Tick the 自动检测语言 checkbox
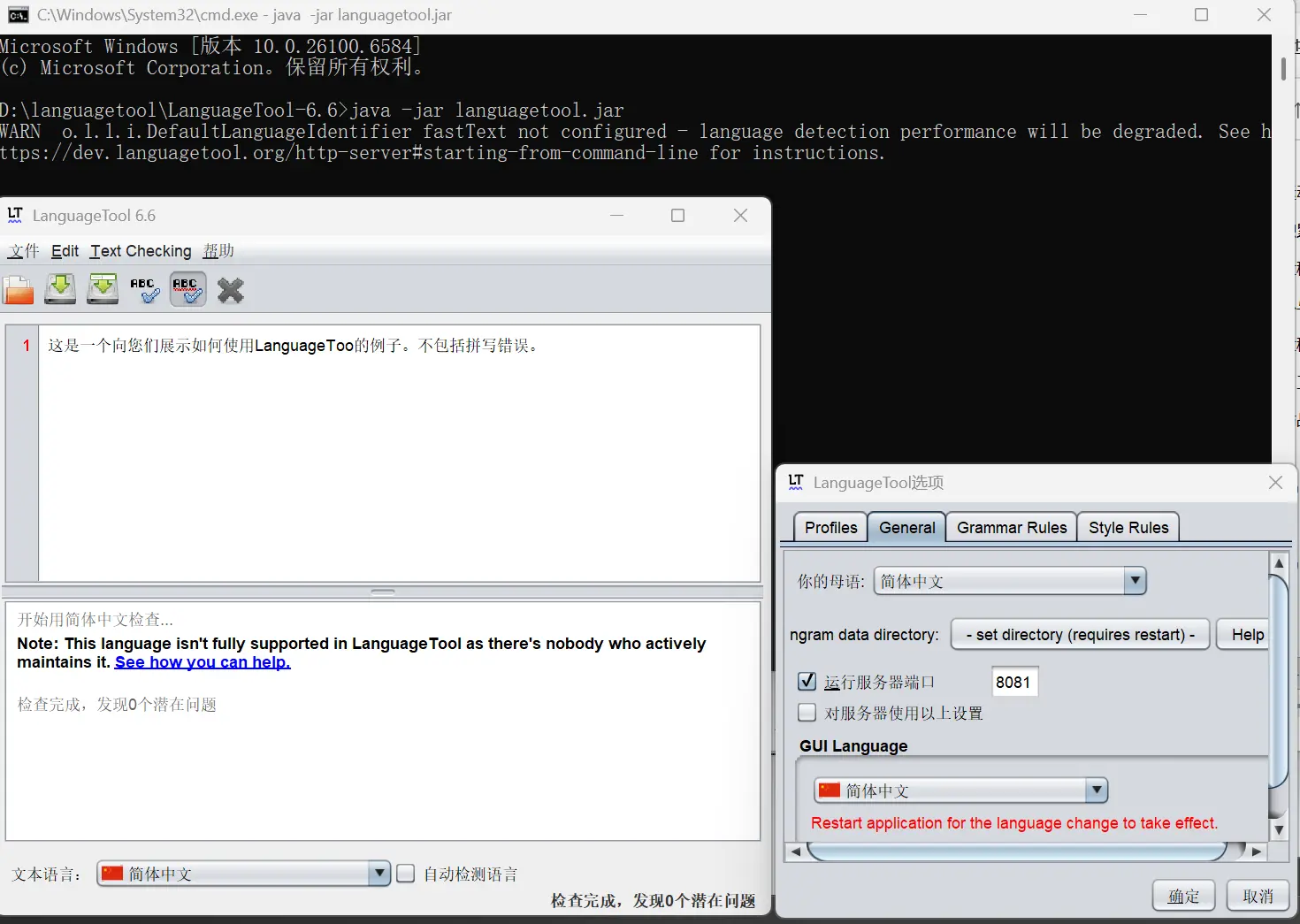This screenshot has height=924, width=1300. pyautogui.click(x=406, y=874)
